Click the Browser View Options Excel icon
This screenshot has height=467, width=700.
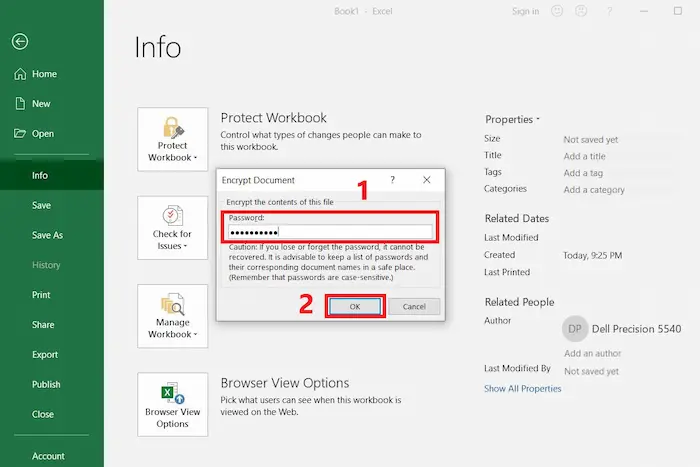pos(172,393)
